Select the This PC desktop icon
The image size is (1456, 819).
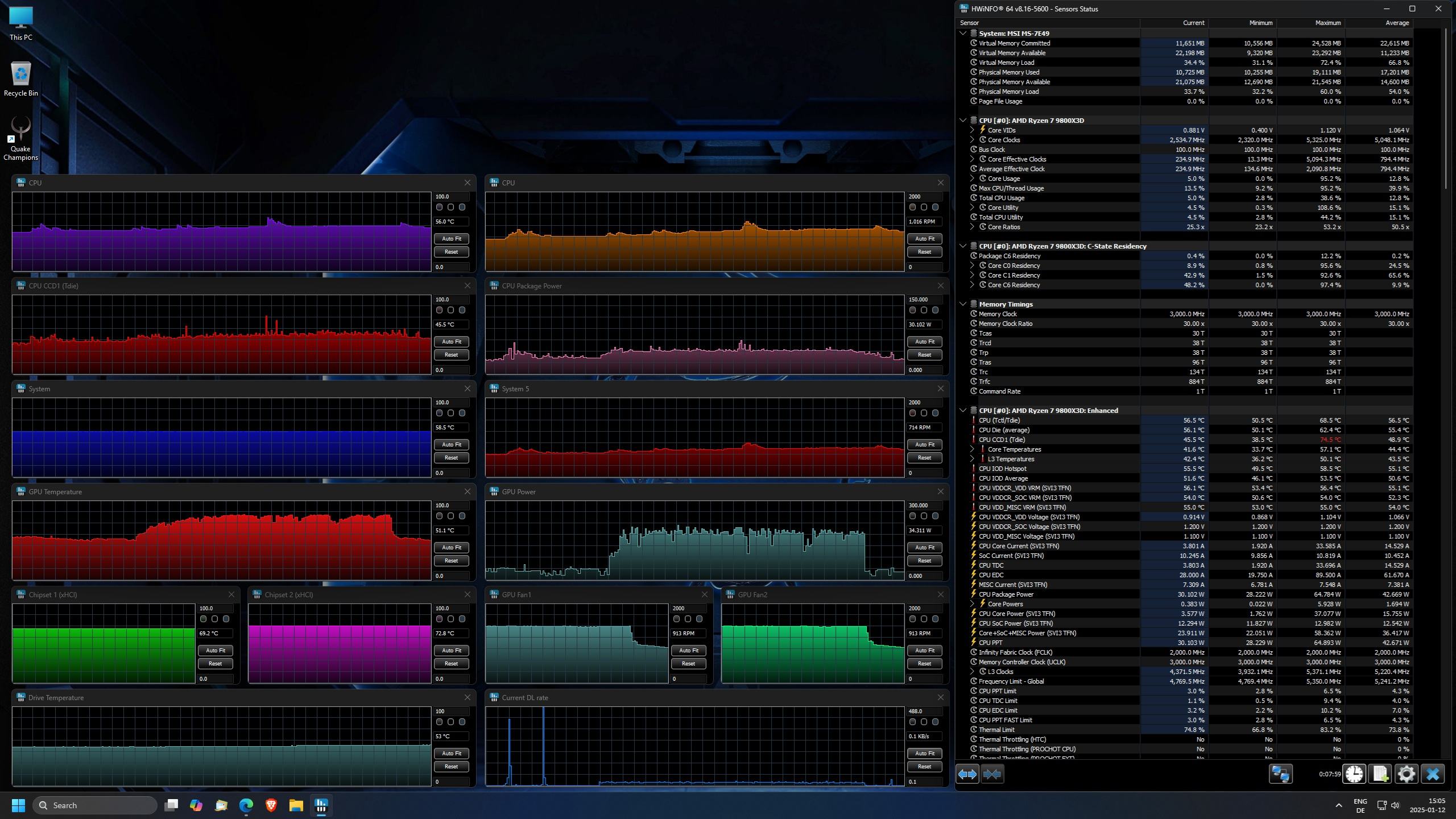pos(21,24)
